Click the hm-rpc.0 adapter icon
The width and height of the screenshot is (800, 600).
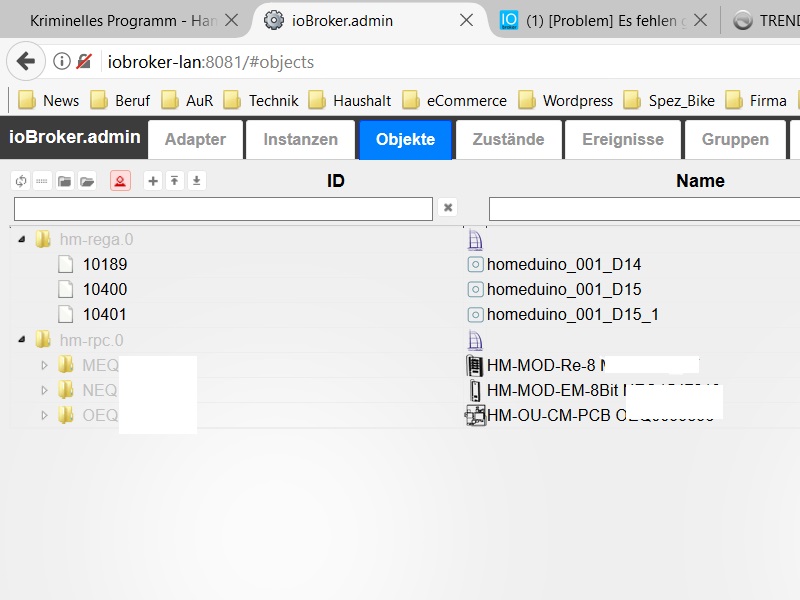coord(475,340)
